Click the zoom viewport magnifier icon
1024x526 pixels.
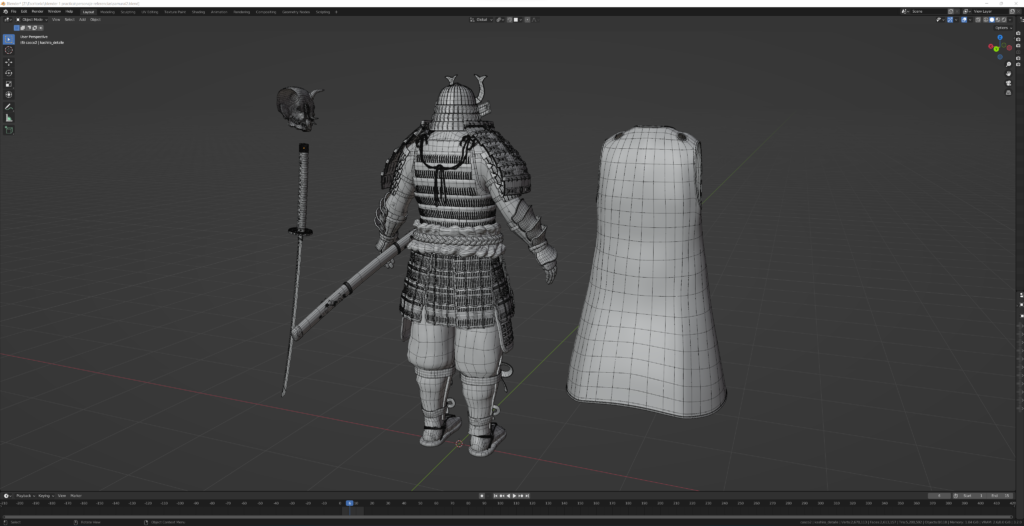tap(1008, 65)
